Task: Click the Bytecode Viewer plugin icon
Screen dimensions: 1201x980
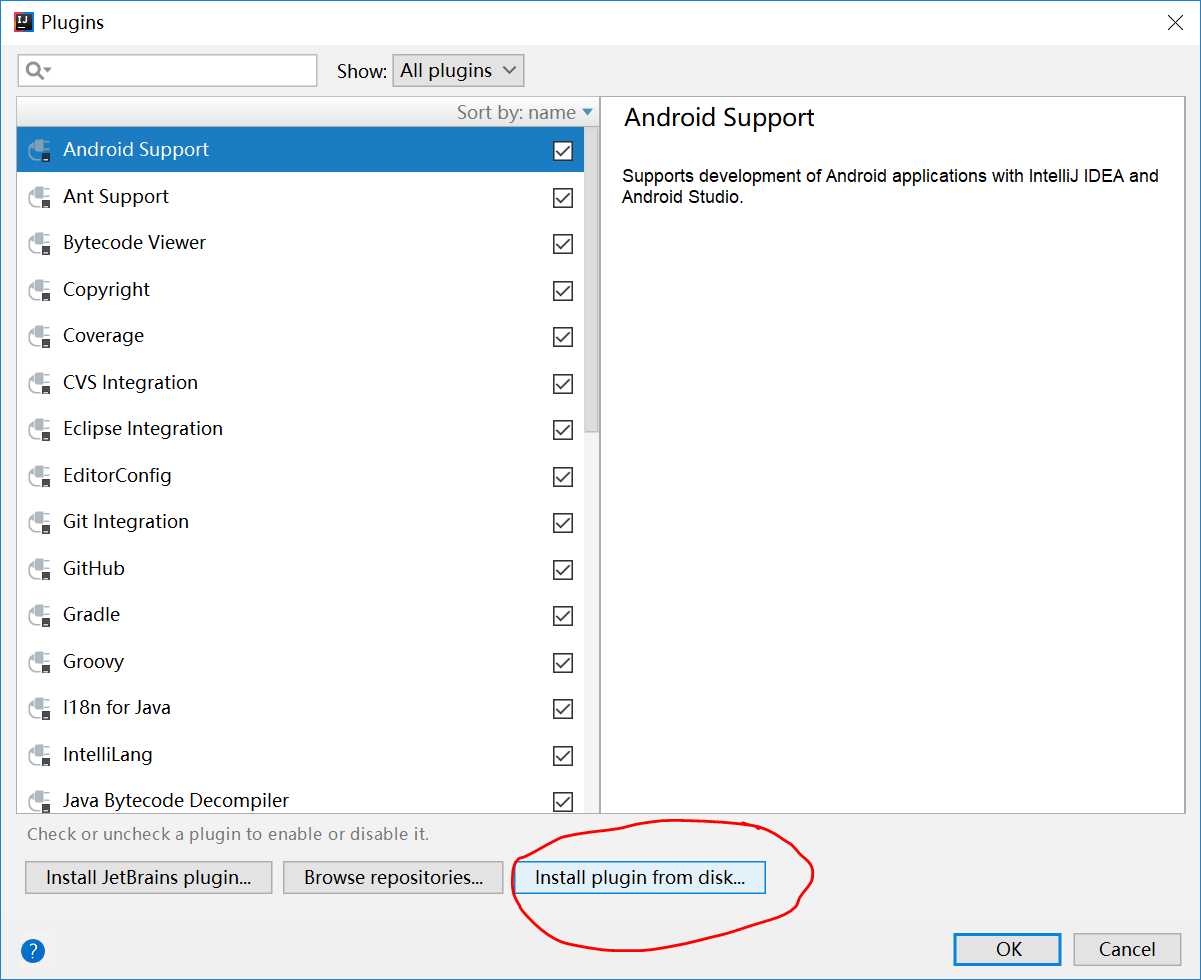Action: tap(40, 243)
